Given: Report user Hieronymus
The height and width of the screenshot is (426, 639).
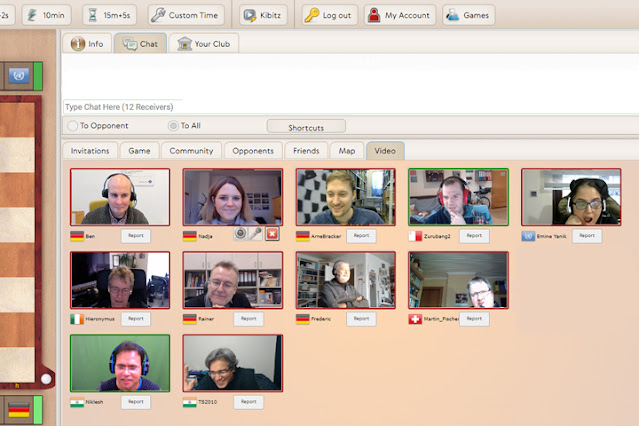Looking at the screenshot, I should click(x=136, y=319).
